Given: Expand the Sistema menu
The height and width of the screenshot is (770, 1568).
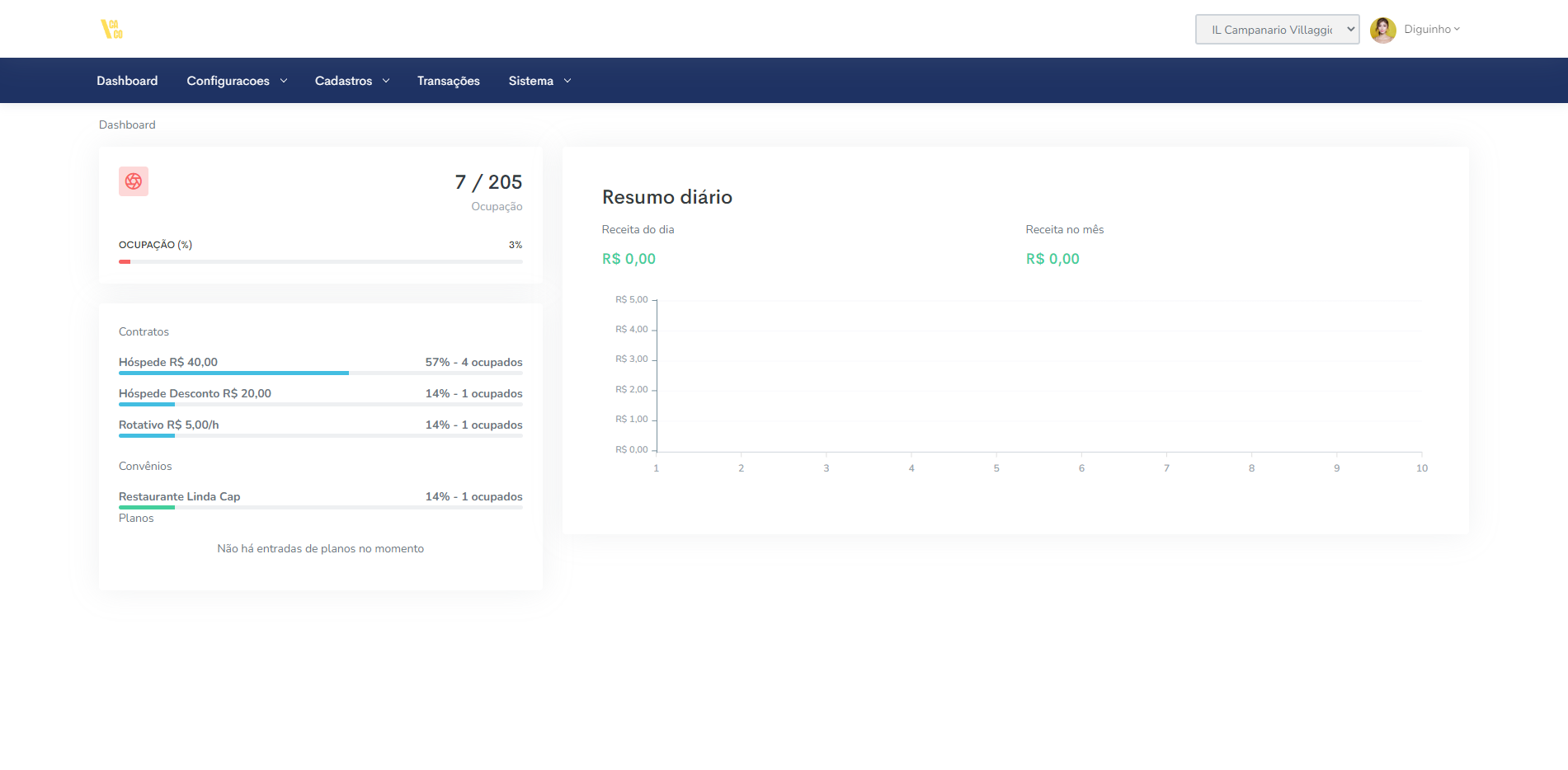Looking at the screenshot, I should 539,81.
